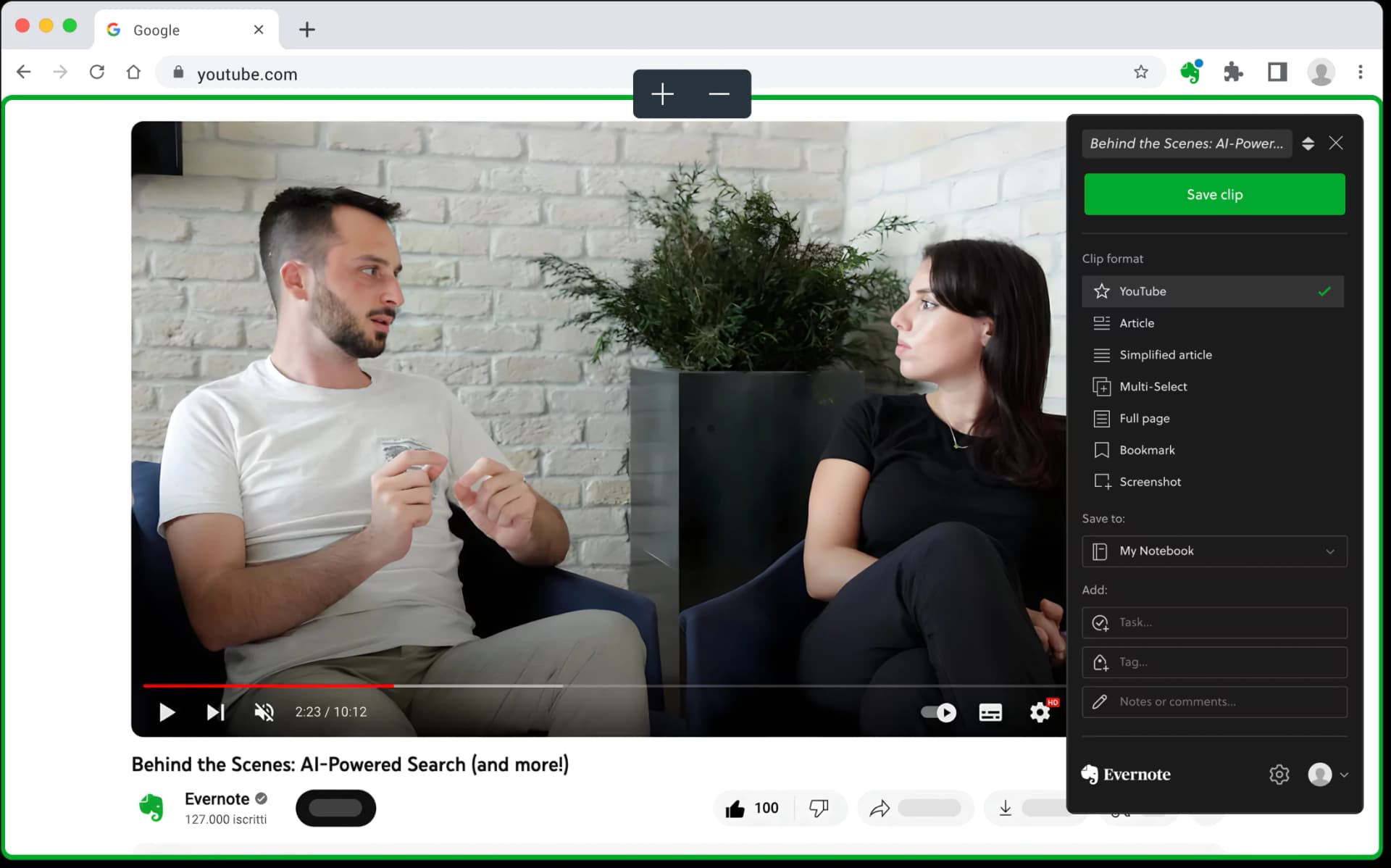The height and width of the screenshot is (868, 1391).
Task: Open video settings gear icon
Action: coord(1040,712)
